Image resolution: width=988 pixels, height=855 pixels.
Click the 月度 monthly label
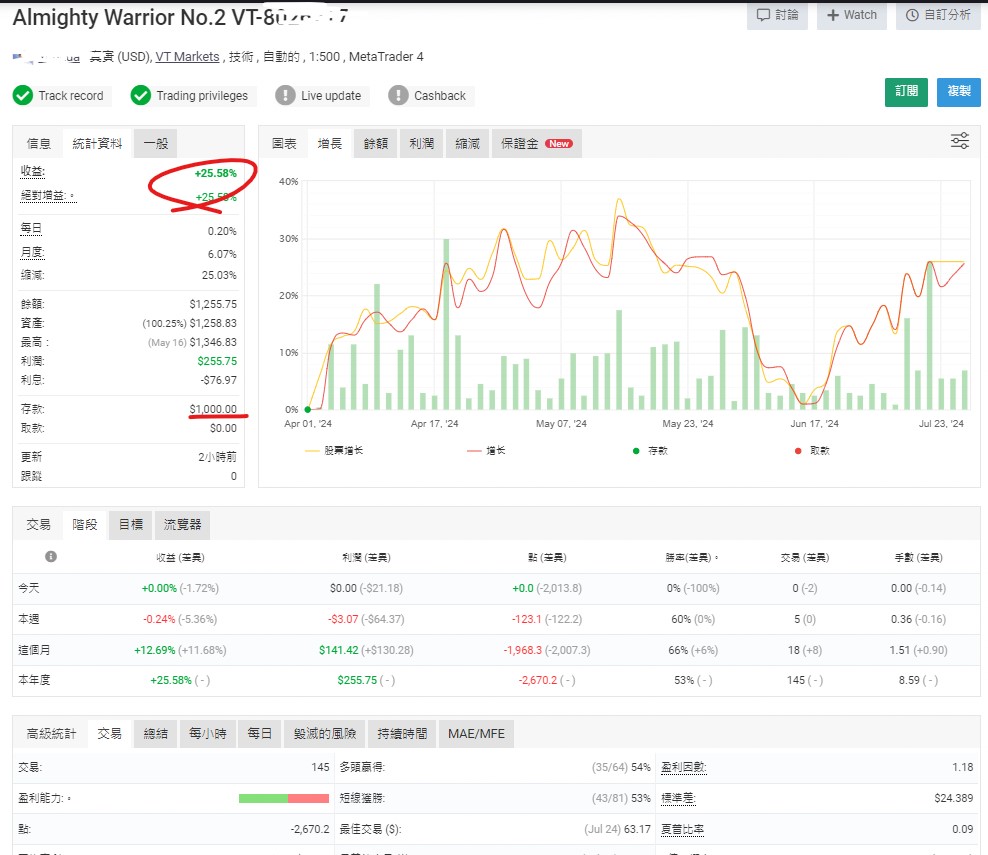32,253
